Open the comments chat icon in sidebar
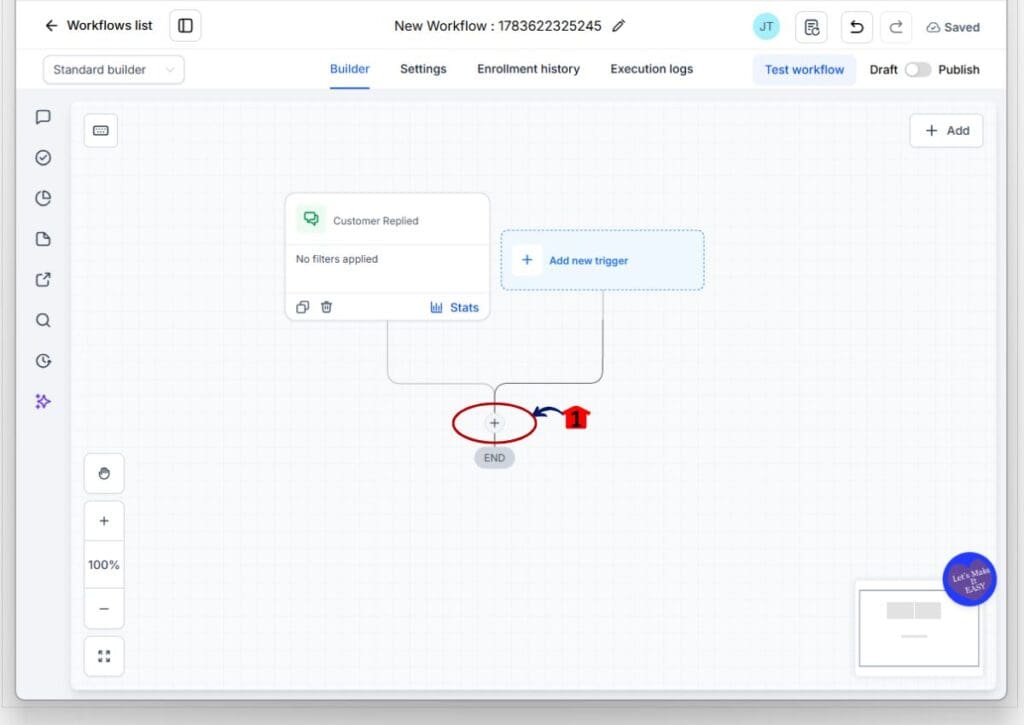1024x725 pixels. point(43,117)
